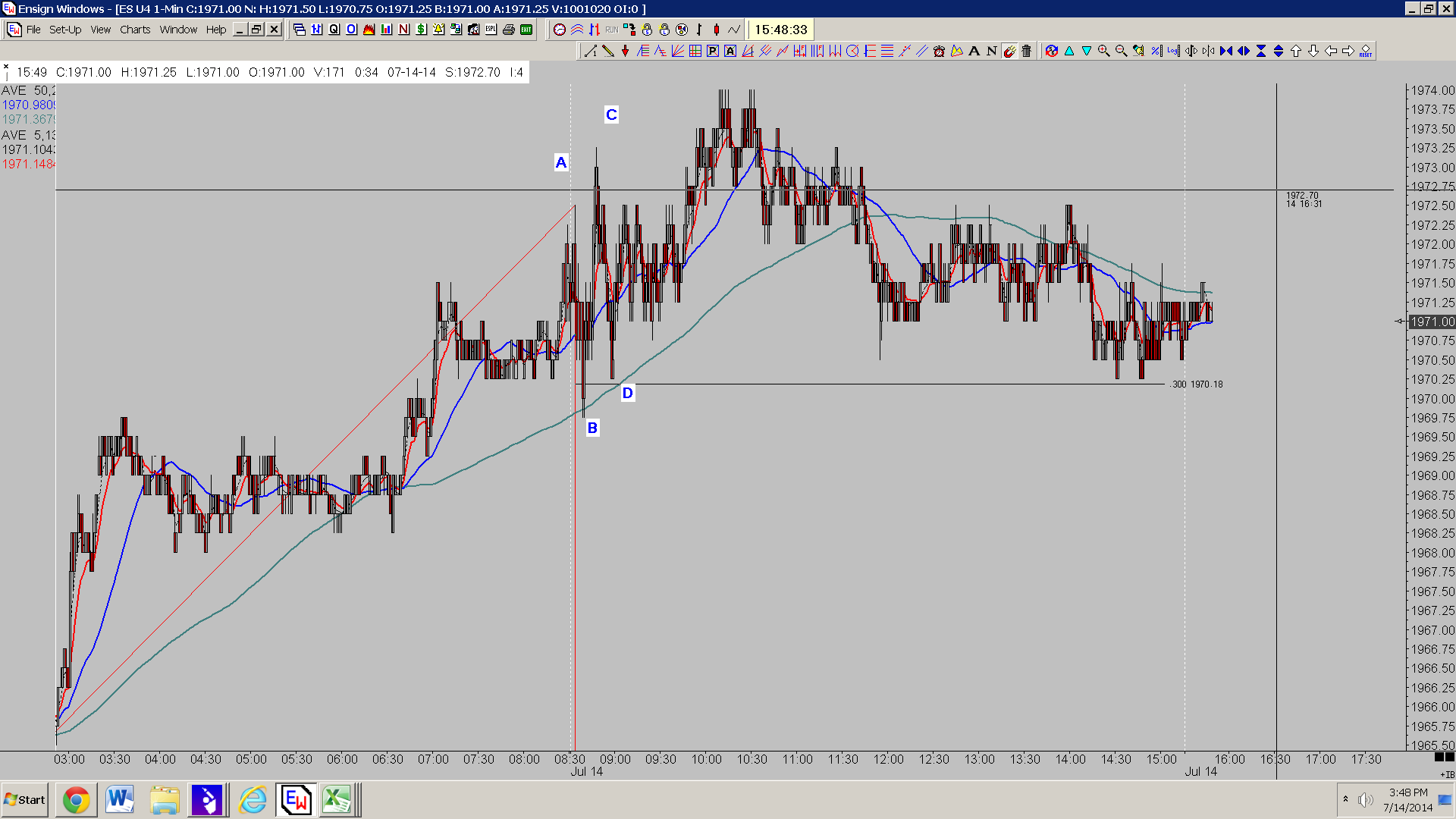Screen dimensions: 1456x819
Task: Select the text A draw tool
Action: coord(974,51)
